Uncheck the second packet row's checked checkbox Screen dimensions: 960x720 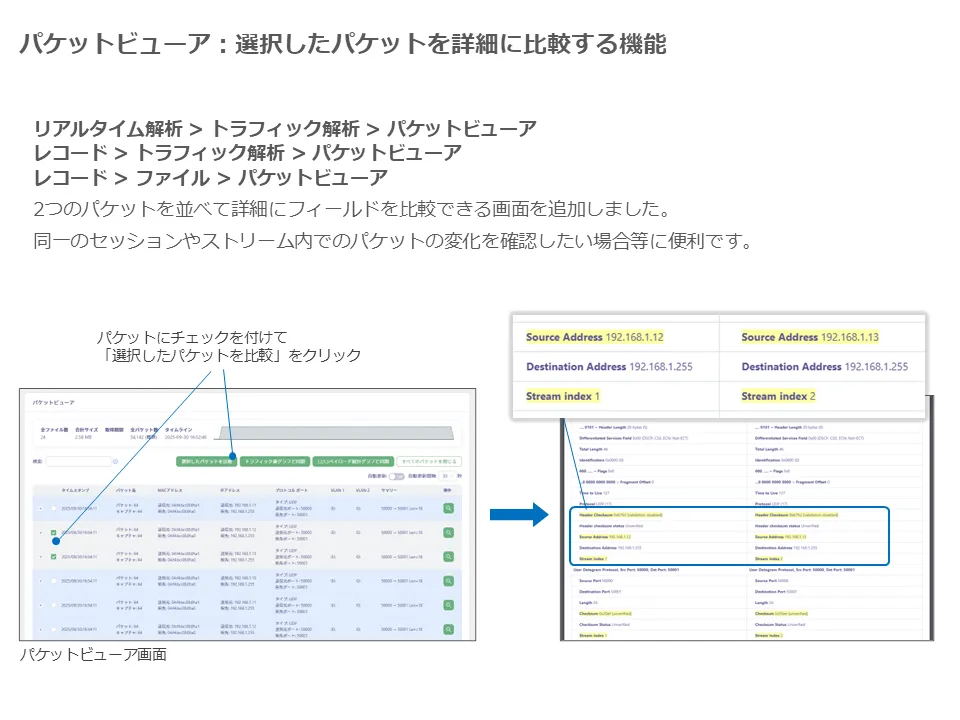(x=53, y=533)
